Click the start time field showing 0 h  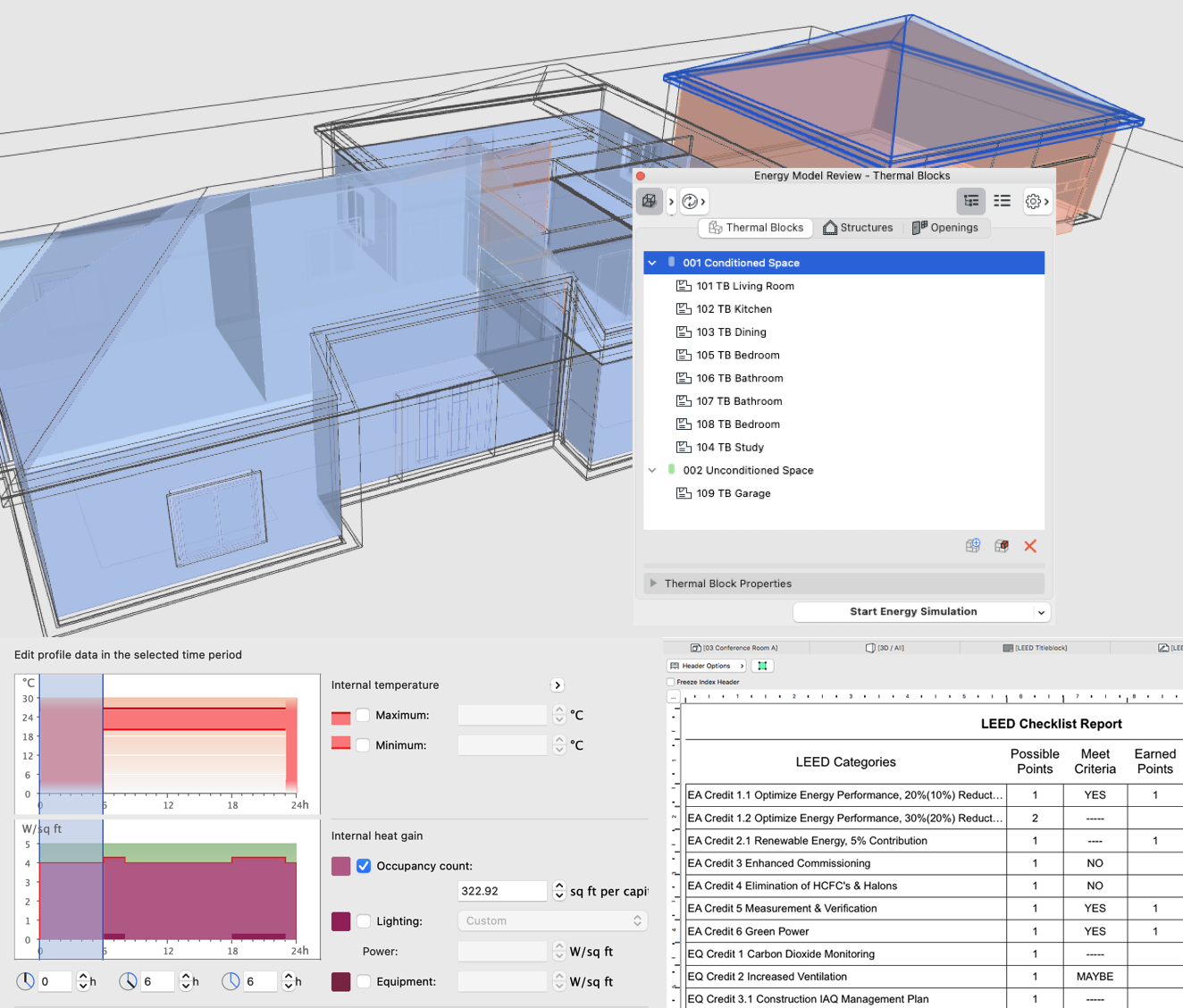point(55,981)
